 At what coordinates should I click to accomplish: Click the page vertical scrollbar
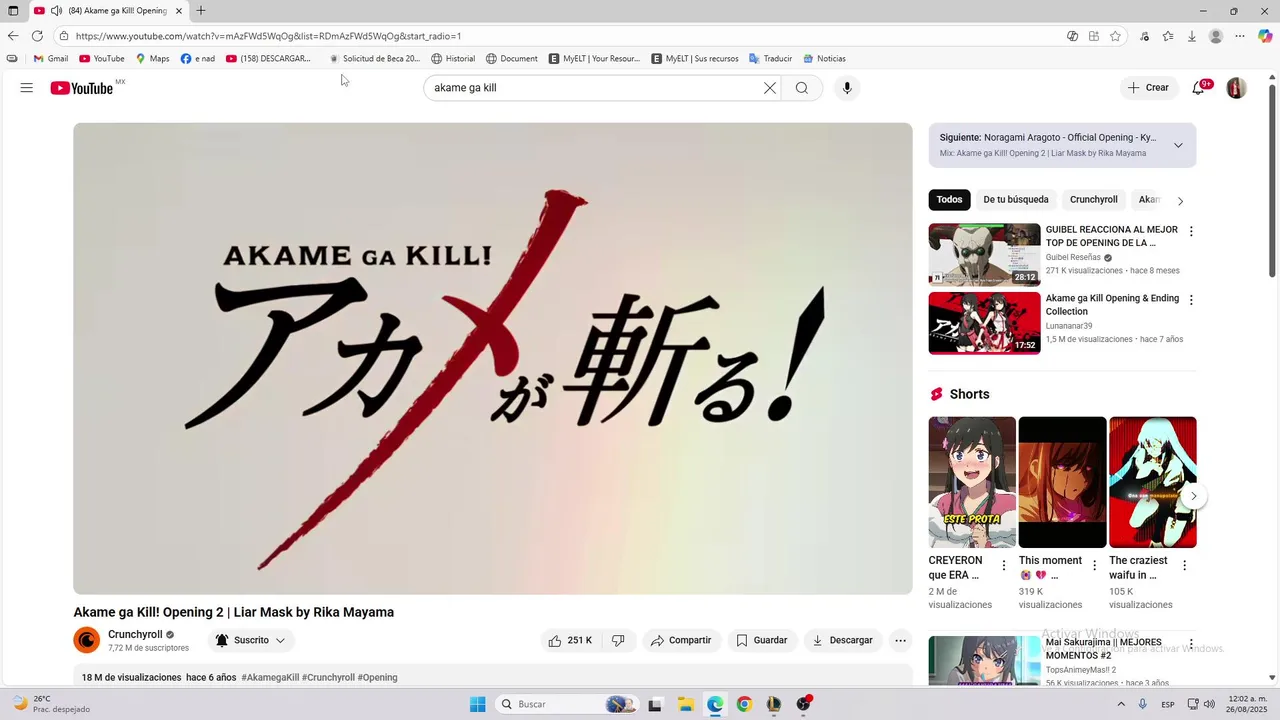click(x=1272, y=180)
